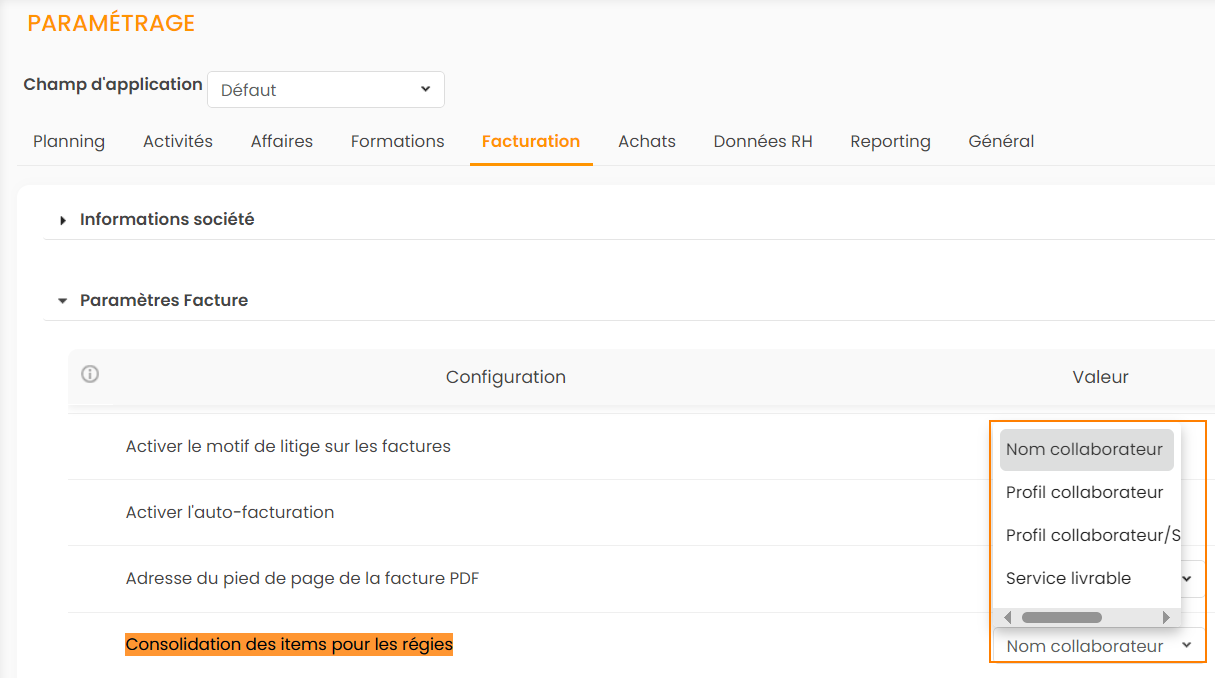Click the horizontal scrollbar thumb in the dropdown list
This screenshot has width=1215, height=678.
1061,618
